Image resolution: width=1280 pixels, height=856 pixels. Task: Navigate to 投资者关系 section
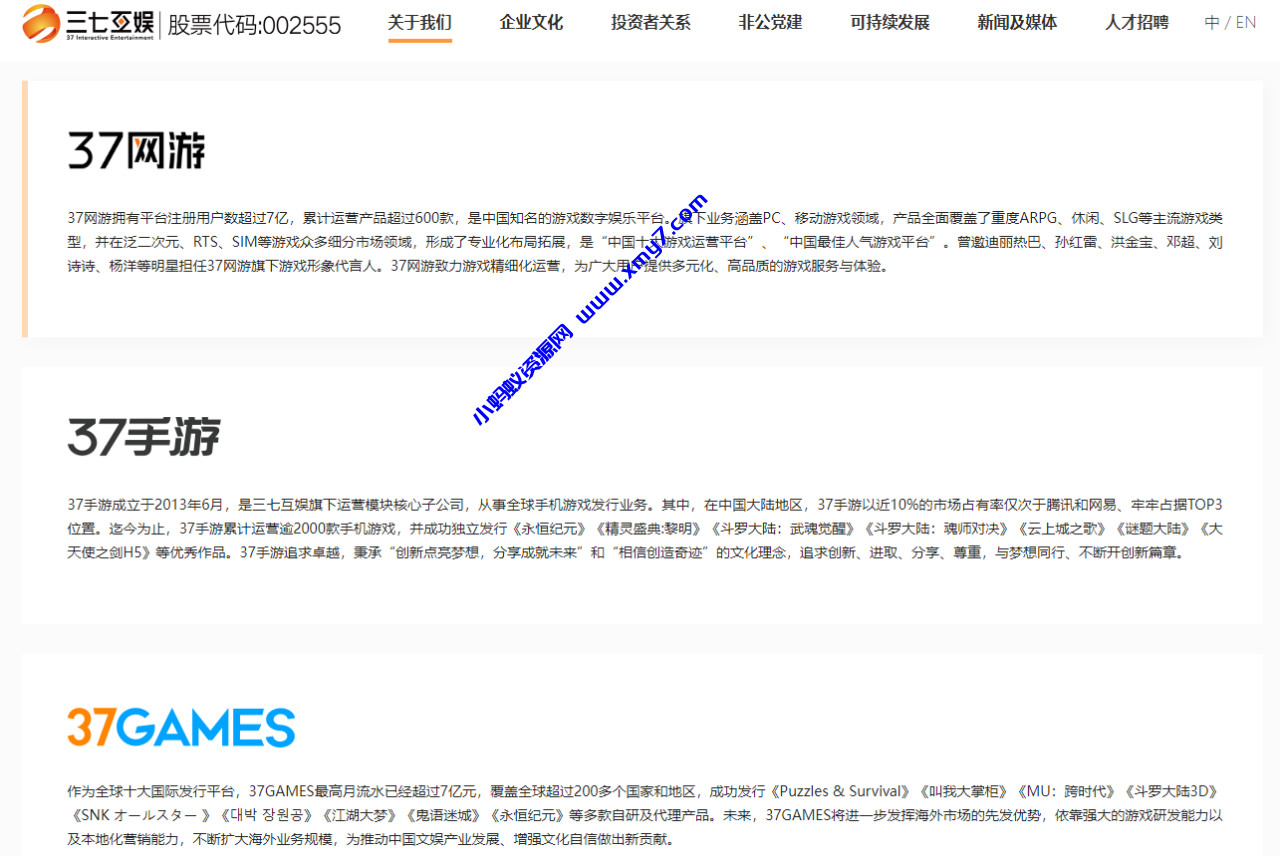650,22
